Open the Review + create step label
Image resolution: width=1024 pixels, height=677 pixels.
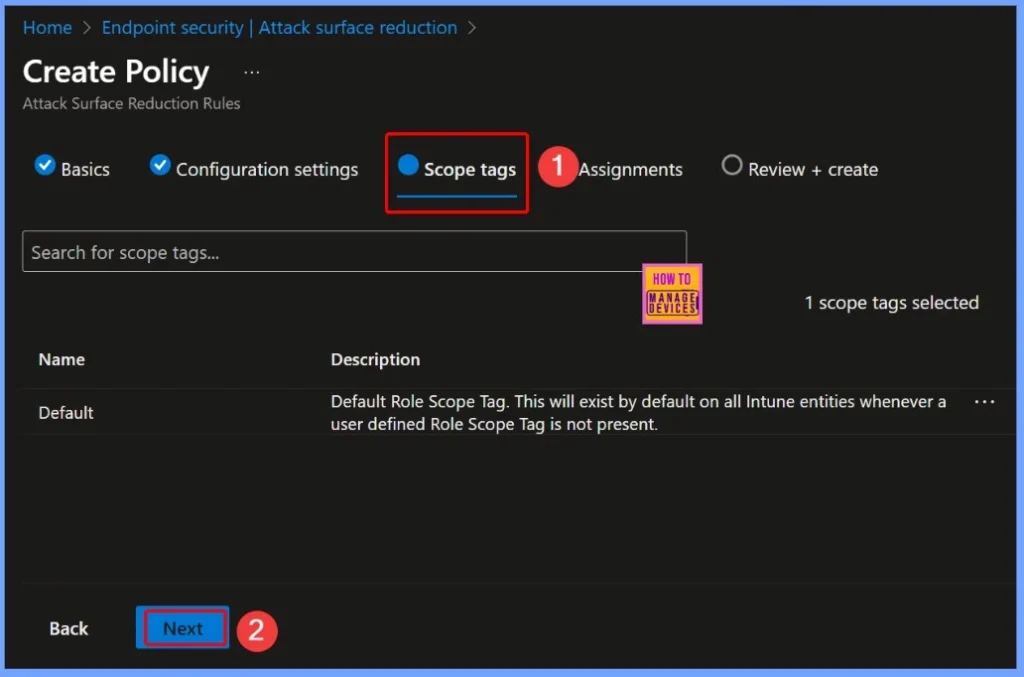point(813,170)
